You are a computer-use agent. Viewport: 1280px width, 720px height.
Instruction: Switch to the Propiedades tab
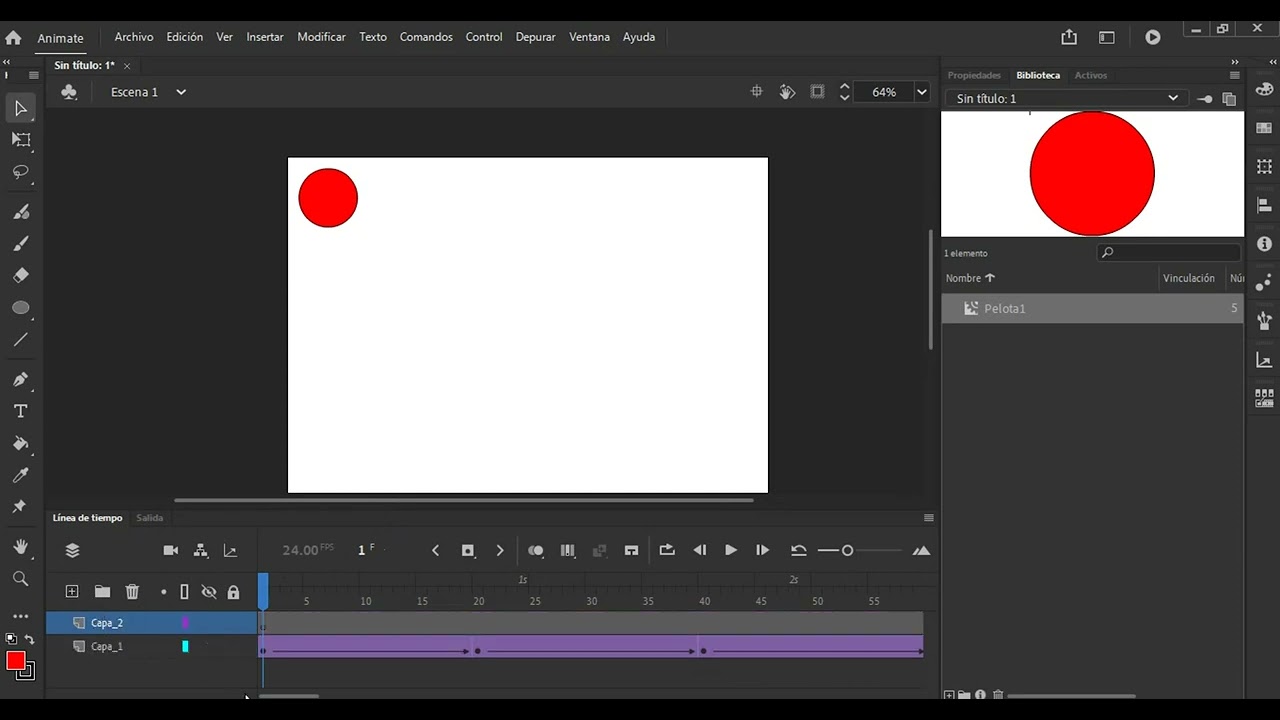[974, 75]
